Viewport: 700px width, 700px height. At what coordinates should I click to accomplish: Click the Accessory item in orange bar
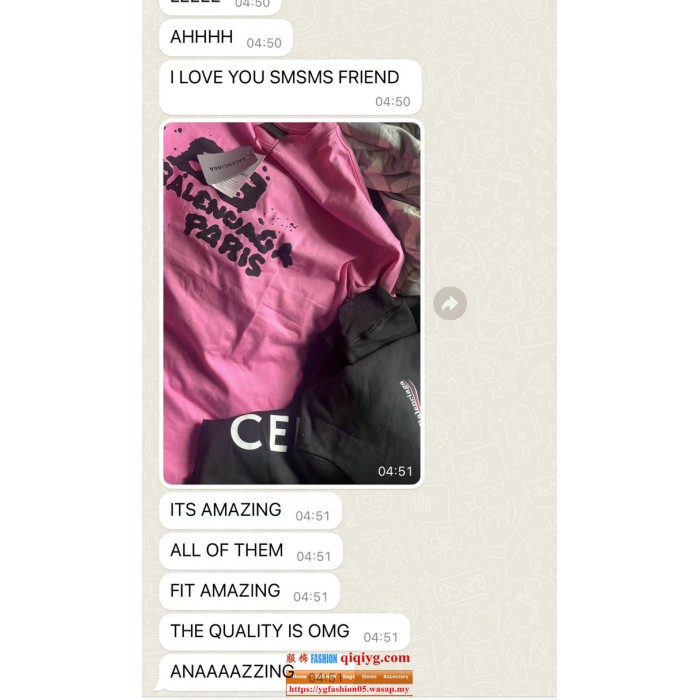pos(396,676)
